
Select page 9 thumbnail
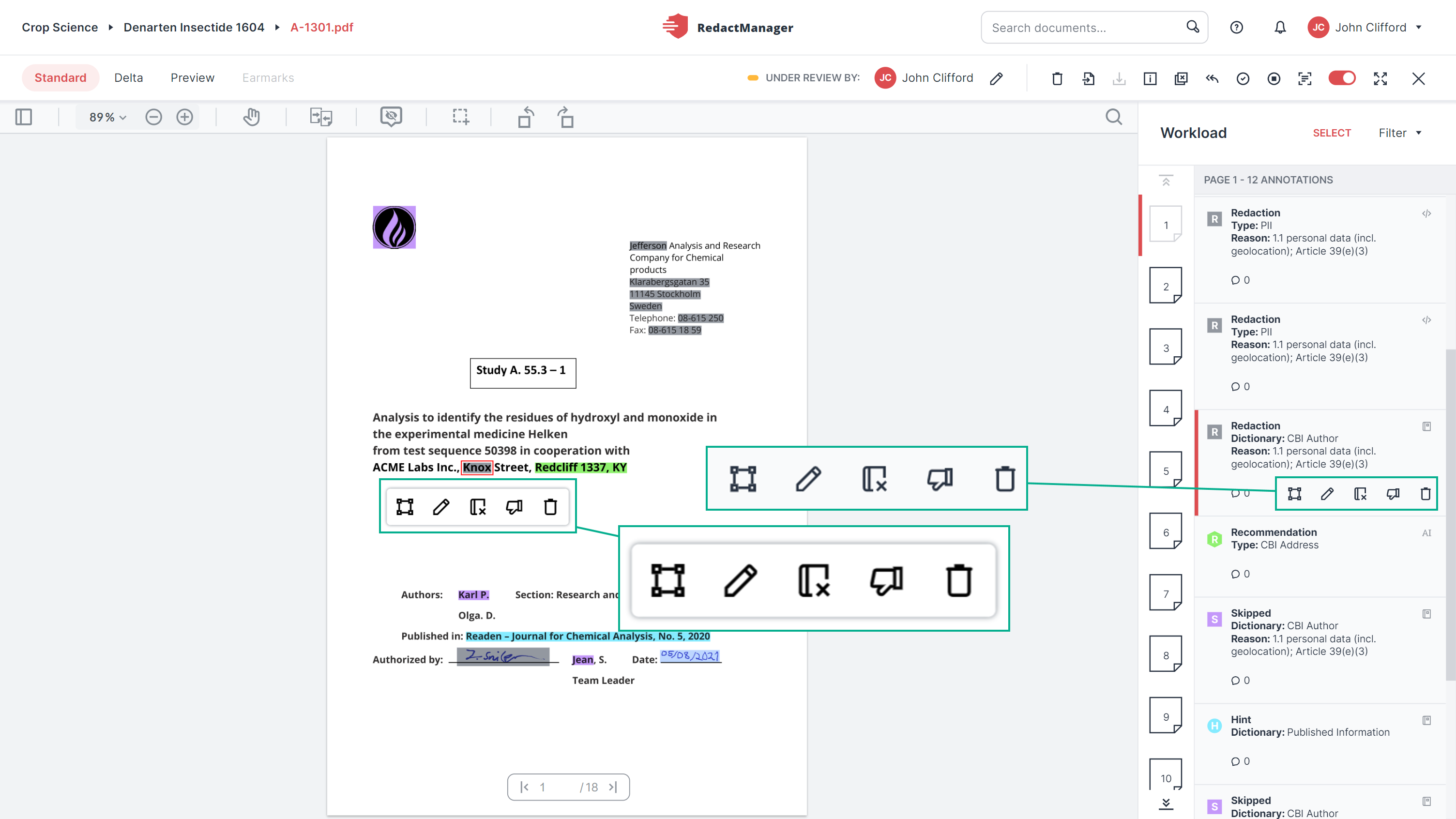[1166, 716]
